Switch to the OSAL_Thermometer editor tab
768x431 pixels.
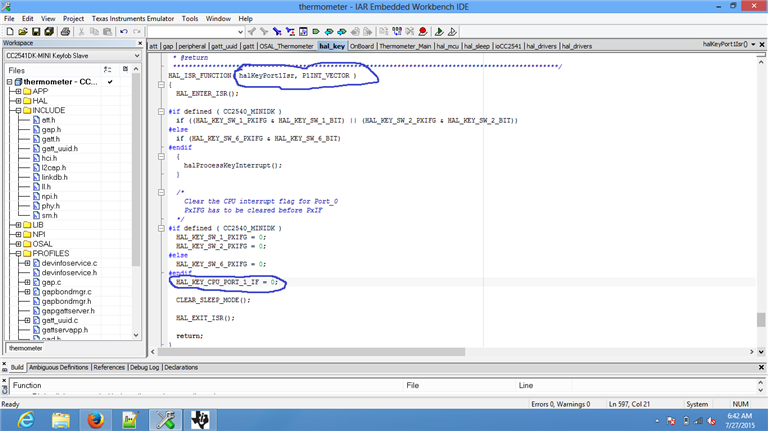[287, 46]
